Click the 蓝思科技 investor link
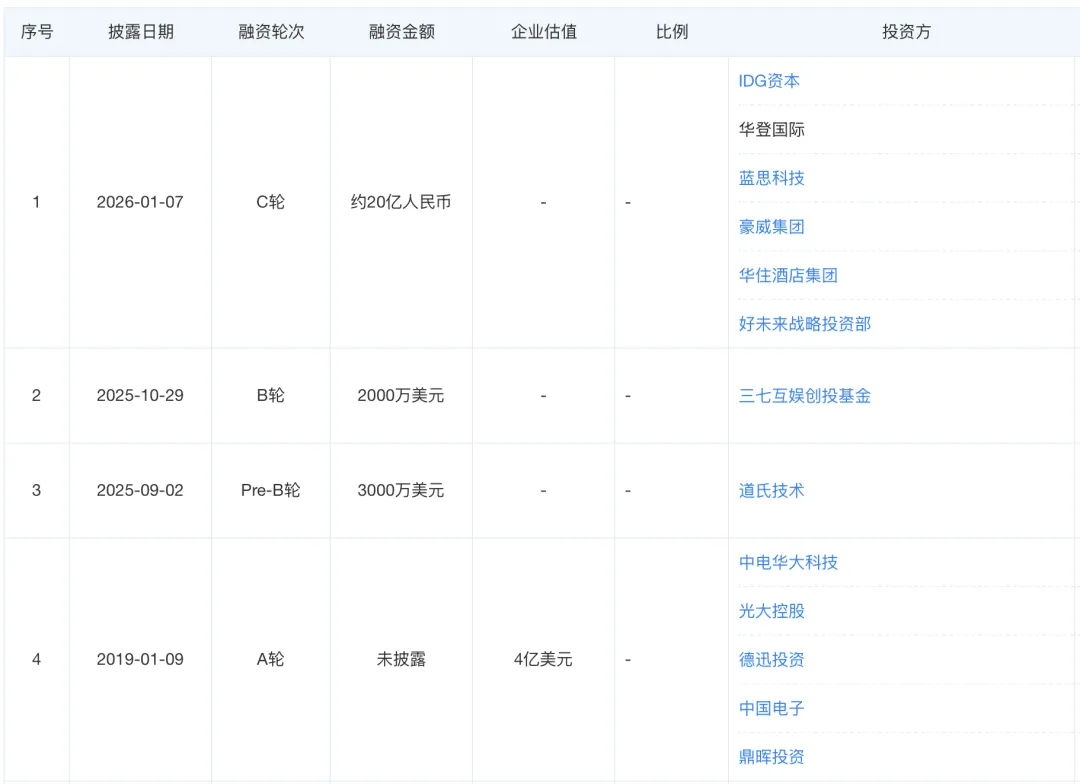 click(771, 178)
